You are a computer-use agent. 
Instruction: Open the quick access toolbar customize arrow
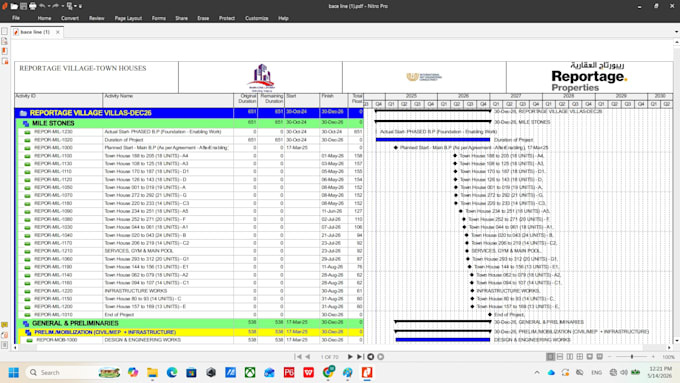tap(80, 7)
